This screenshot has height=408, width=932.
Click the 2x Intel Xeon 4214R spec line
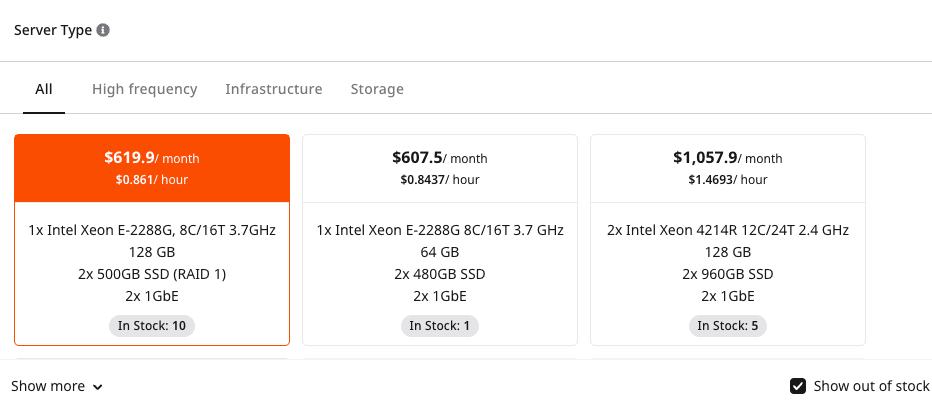point(728,230)
